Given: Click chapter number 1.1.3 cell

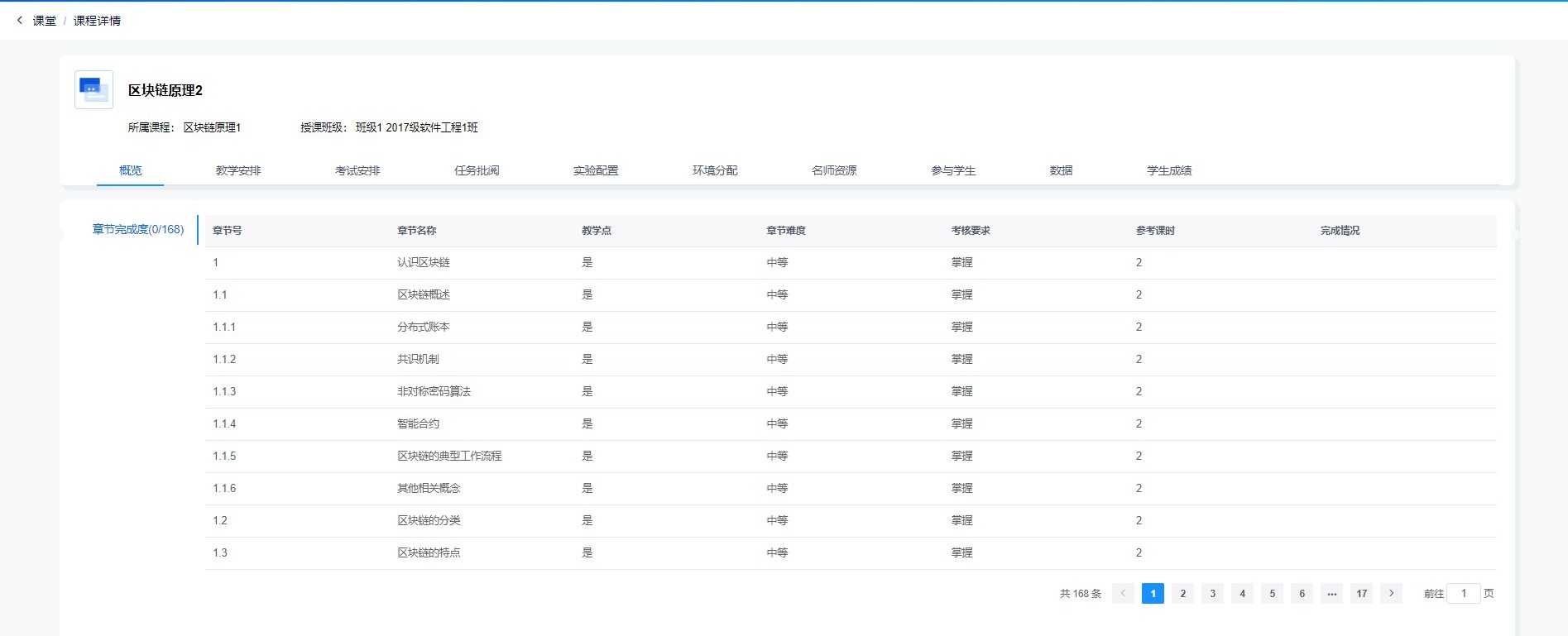Looking at the screenshot, I should (224, 392).
